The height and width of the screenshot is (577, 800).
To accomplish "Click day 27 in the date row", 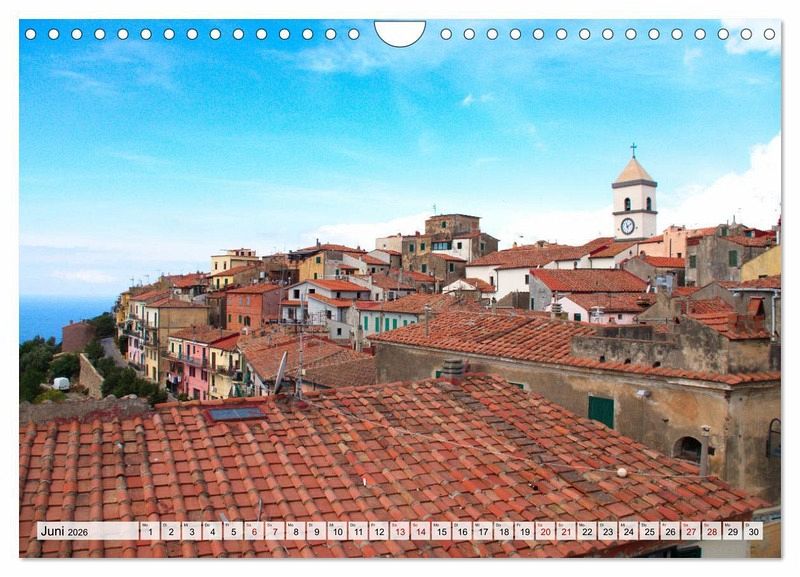I will coord(691,531).
